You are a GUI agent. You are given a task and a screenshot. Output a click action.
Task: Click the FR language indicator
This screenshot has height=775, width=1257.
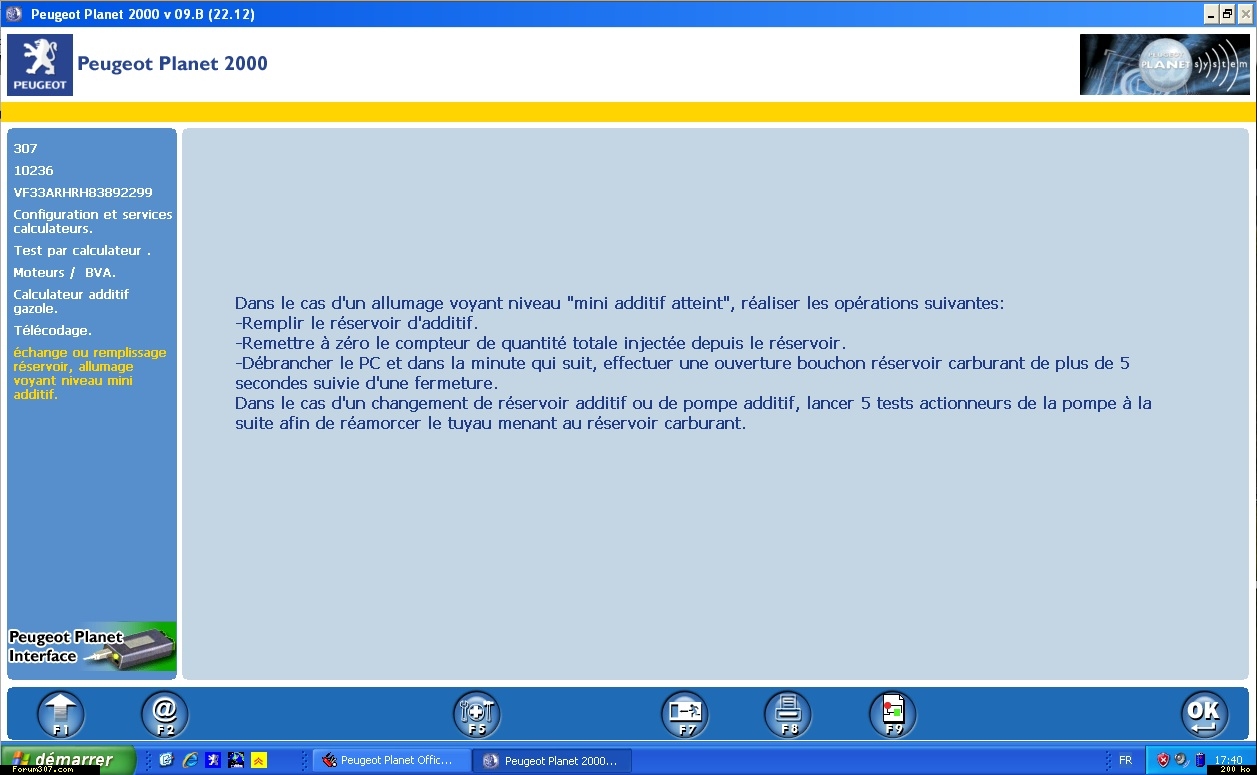[1125, 761]
